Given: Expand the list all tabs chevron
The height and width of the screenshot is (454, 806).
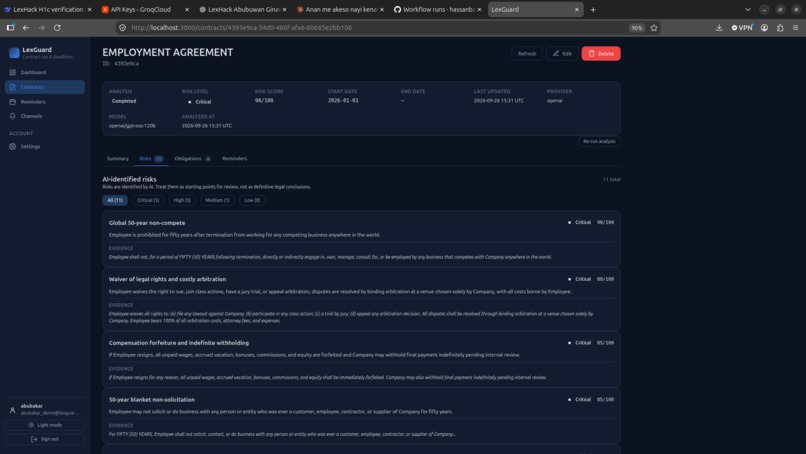Looking at the screenshot, I should coord(748,9).
